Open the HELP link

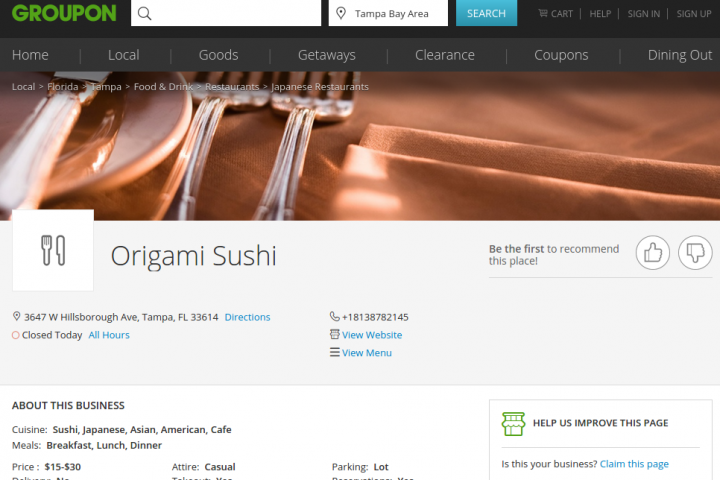600,14
